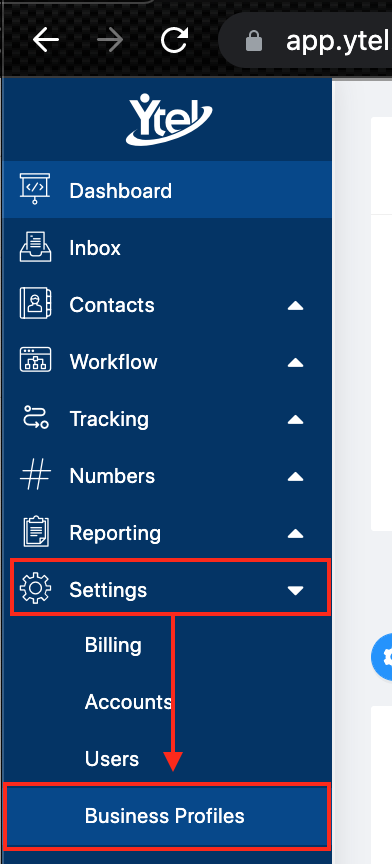Click the Workflow diagram icon
This screenshot has width=392, height=864.
(x=35, y=361)
